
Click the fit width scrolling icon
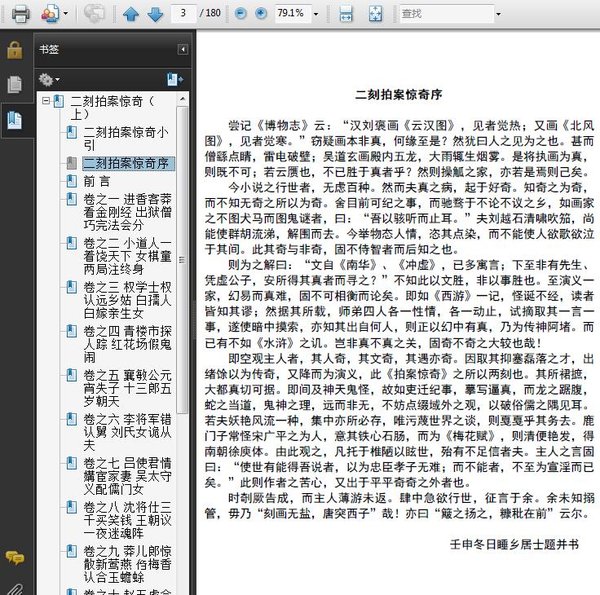coord(345,14)
